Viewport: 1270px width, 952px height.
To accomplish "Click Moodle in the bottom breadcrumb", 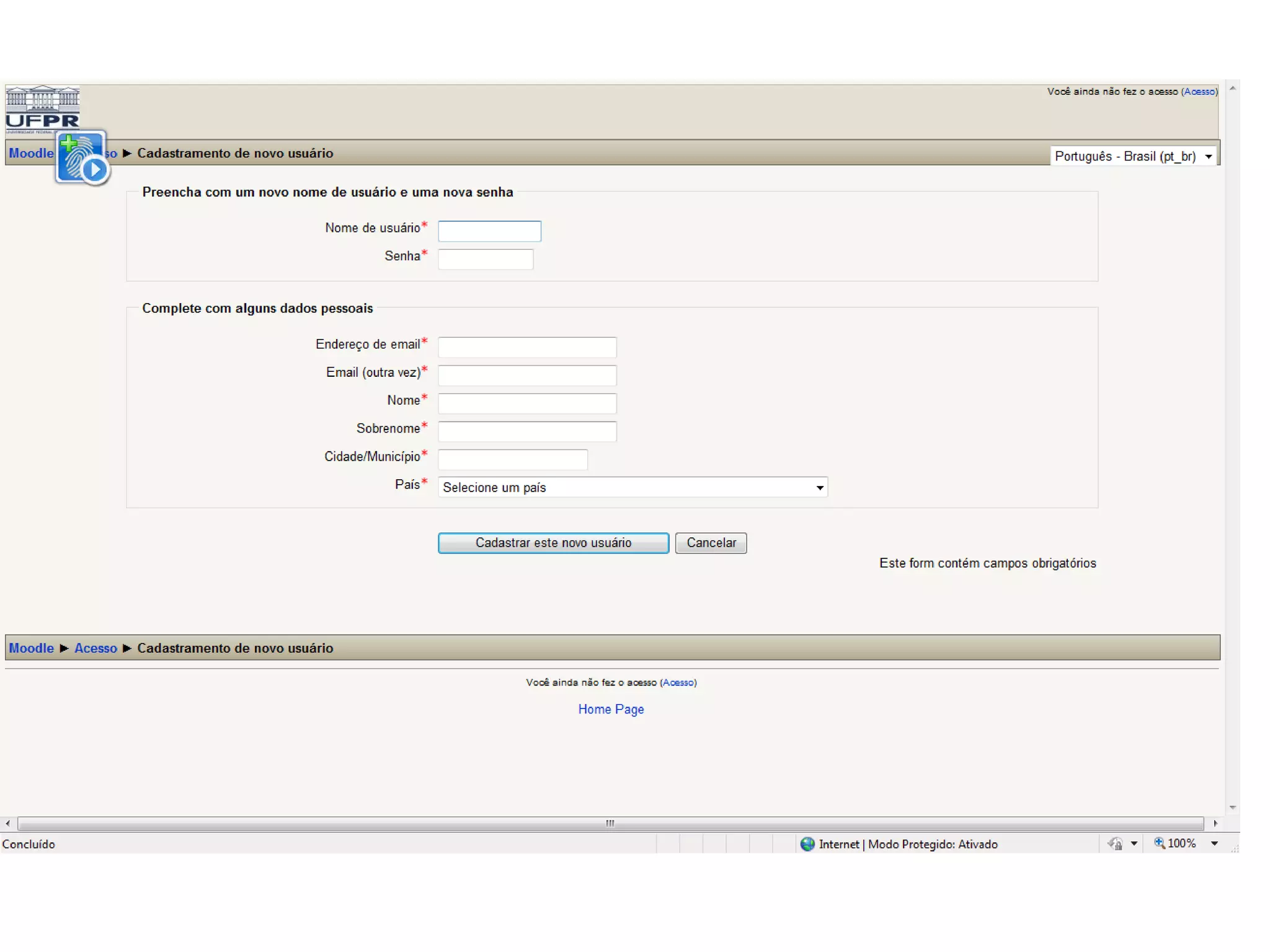I will pyautogui.click(x=31, y=648).
